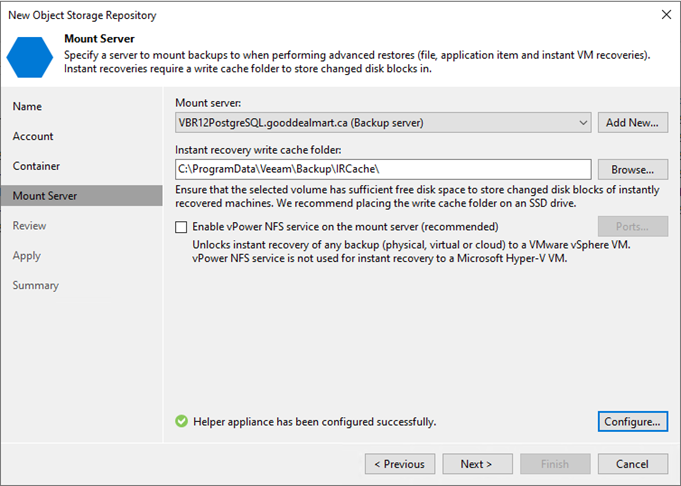Click the Apply step in sidebar

[26, 256]
